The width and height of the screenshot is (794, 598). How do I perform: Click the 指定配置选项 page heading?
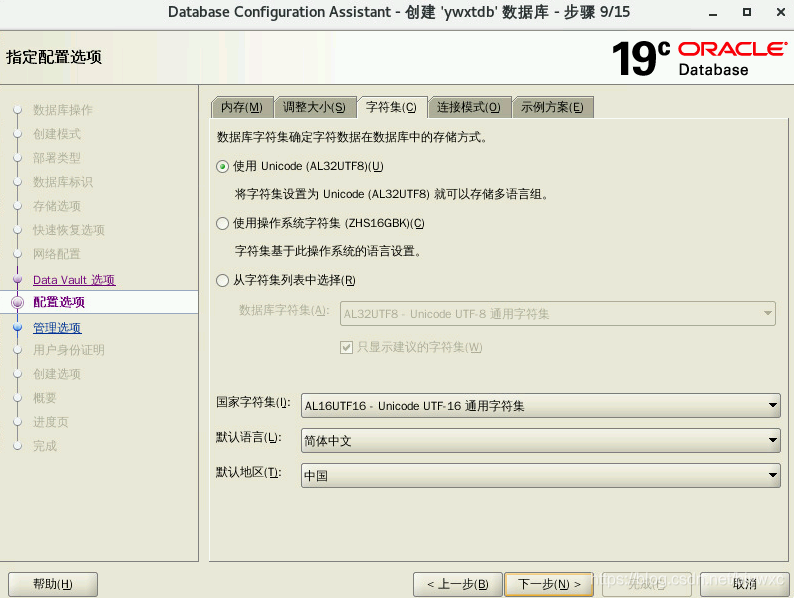point(54,57)
